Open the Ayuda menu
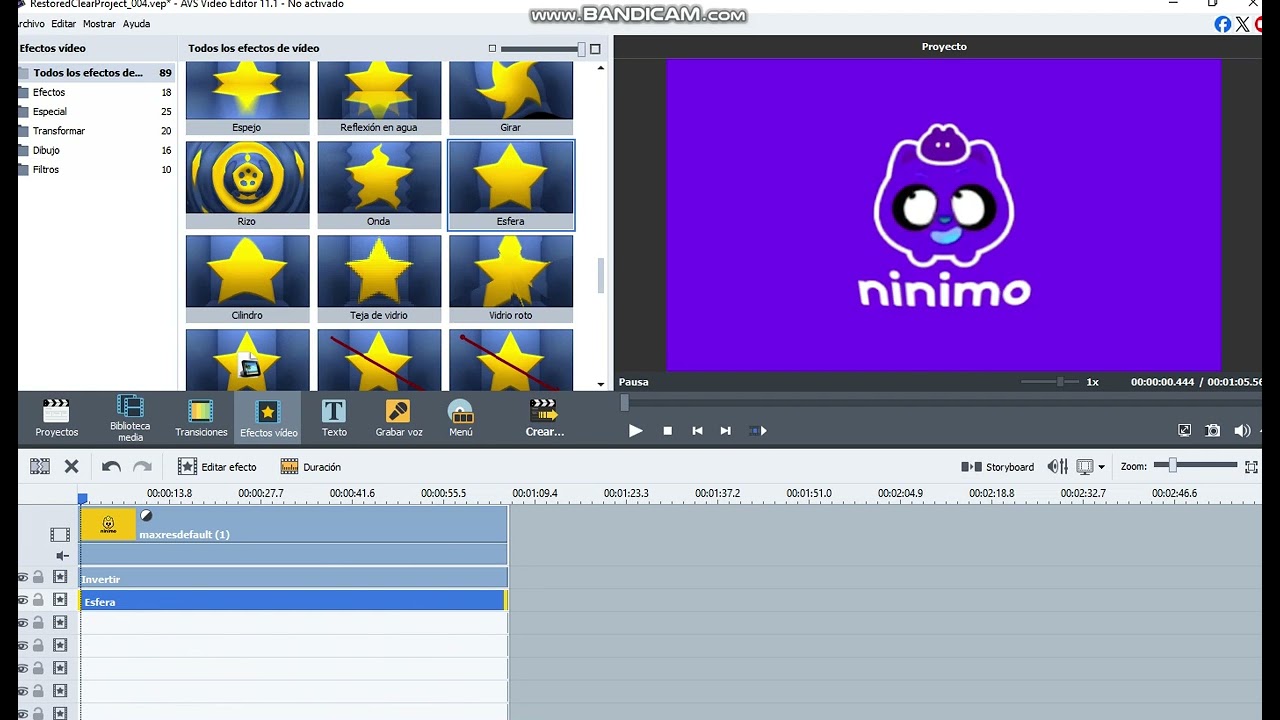 click(x=136, y=24)
